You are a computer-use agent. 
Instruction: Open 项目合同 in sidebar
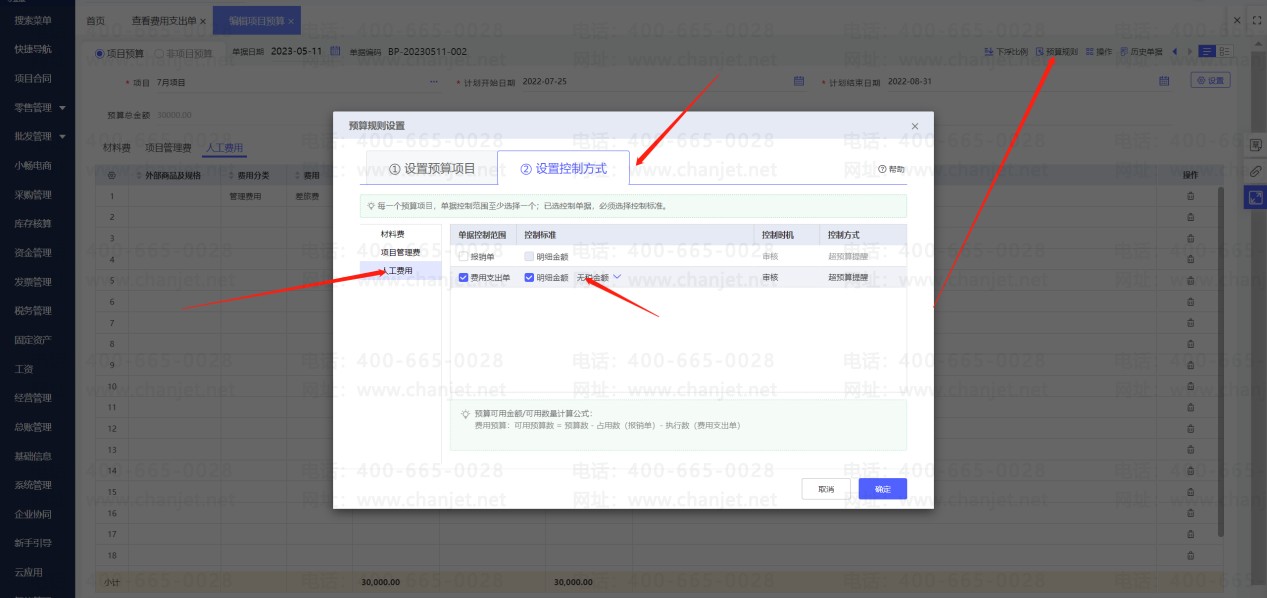click(33, 78)
